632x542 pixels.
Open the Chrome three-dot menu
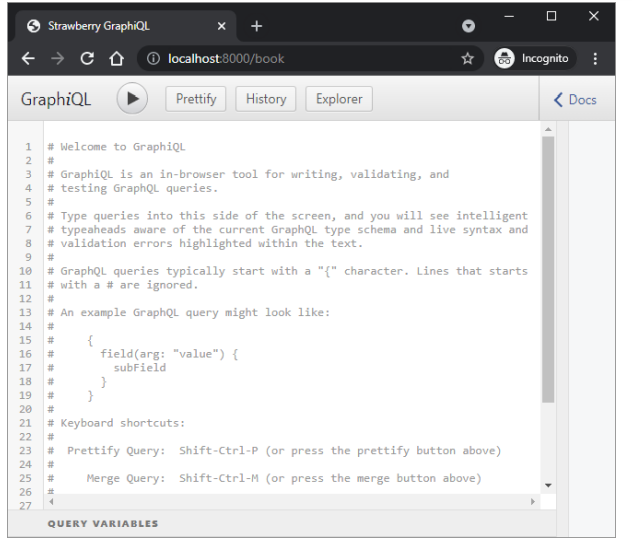coord(595,58)
